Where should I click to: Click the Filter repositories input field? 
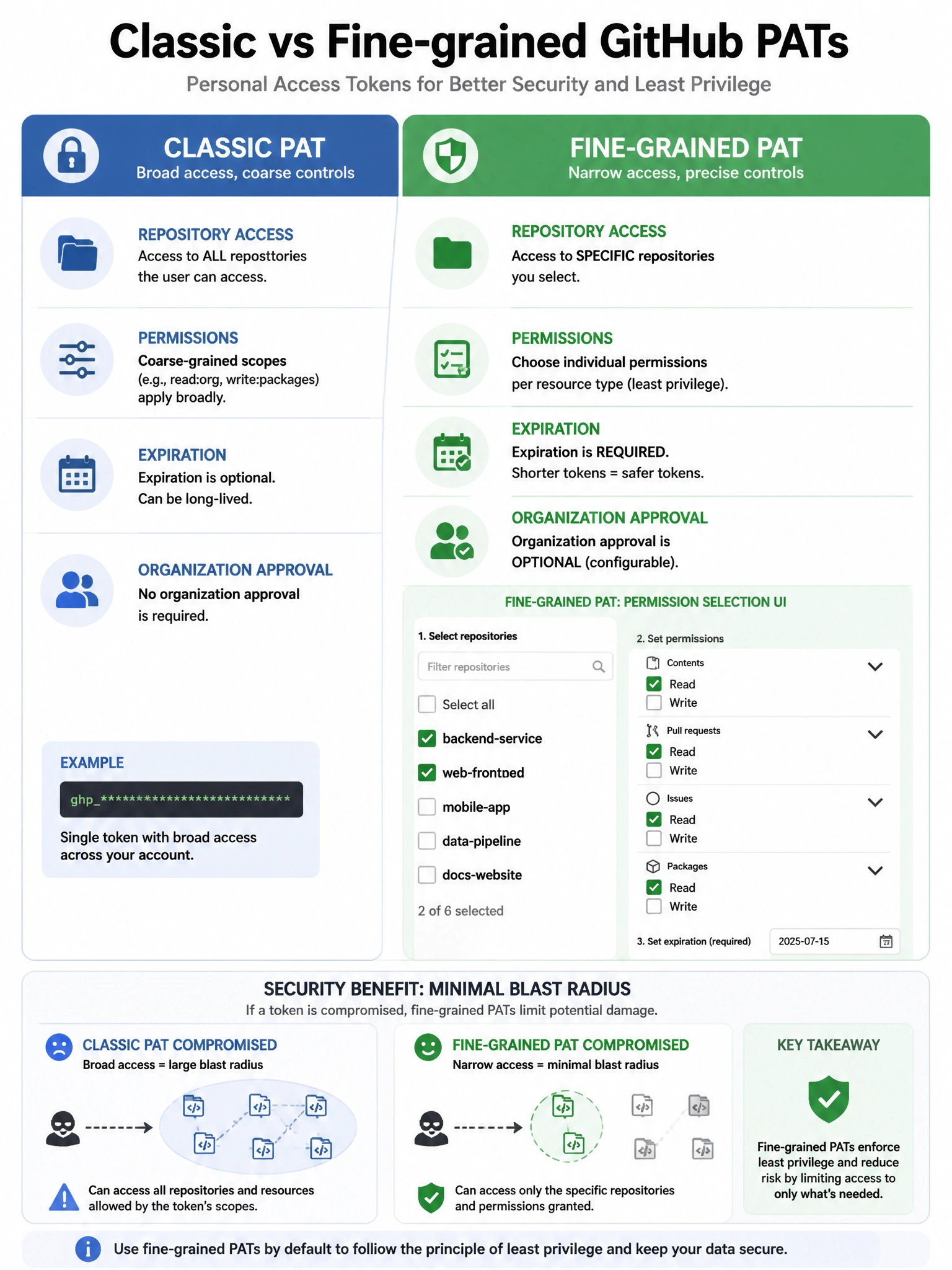pos(516,667)
